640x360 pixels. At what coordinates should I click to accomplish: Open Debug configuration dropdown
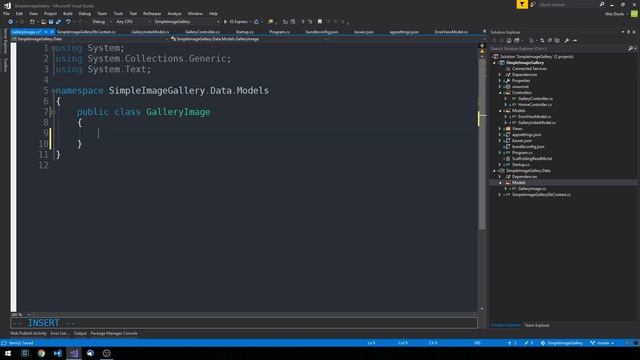point(102,22)
